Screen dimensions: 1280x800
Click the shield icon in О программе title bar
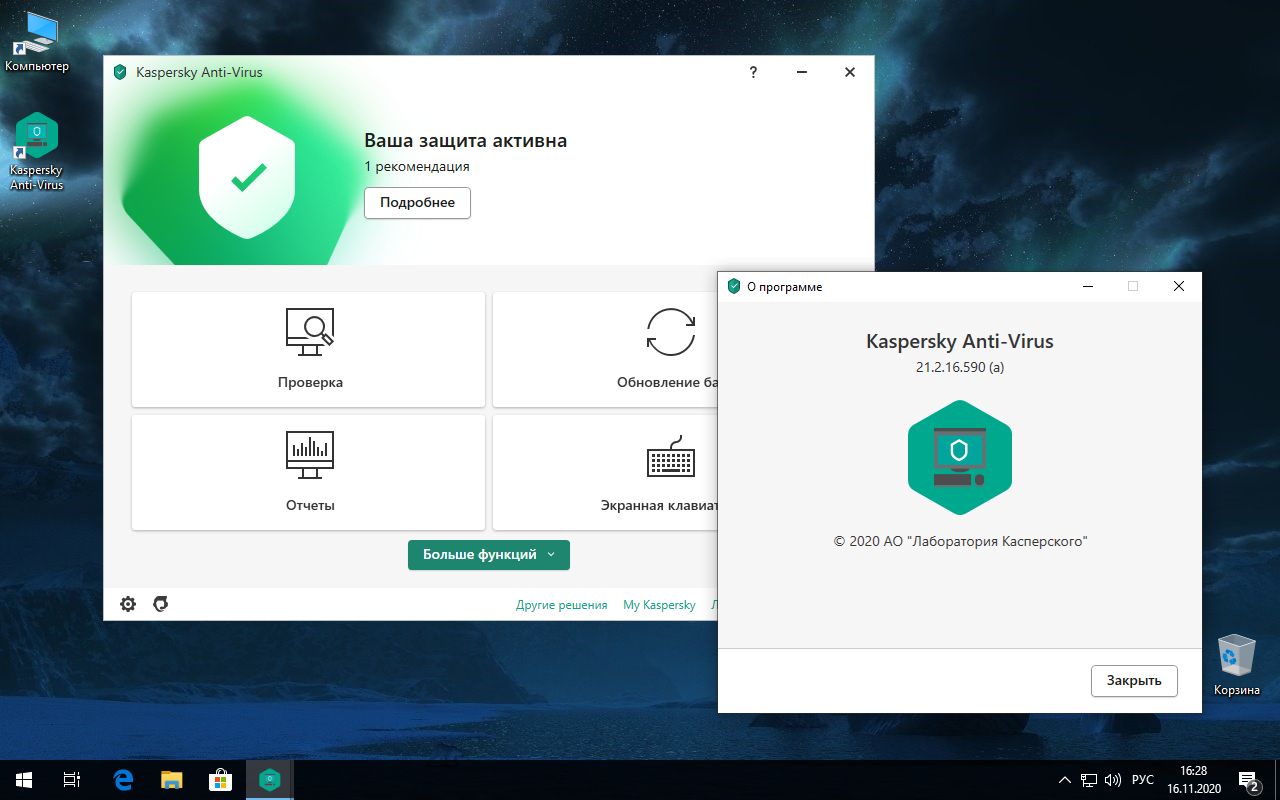click(x=733, y=286)
